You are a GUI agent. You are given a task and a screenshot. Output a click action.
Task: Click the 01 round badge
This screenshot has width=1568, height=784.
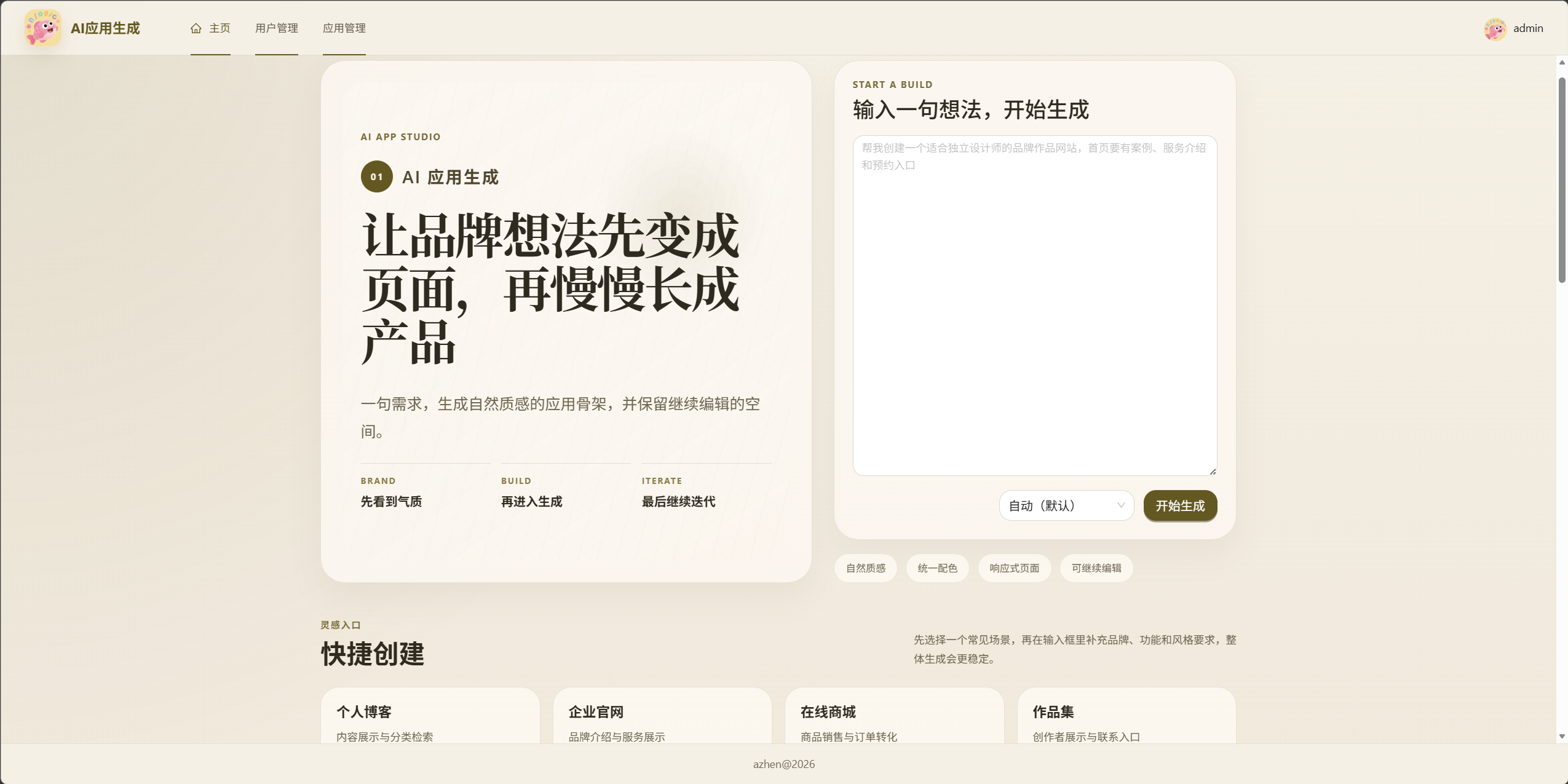[x=377, y=176]
